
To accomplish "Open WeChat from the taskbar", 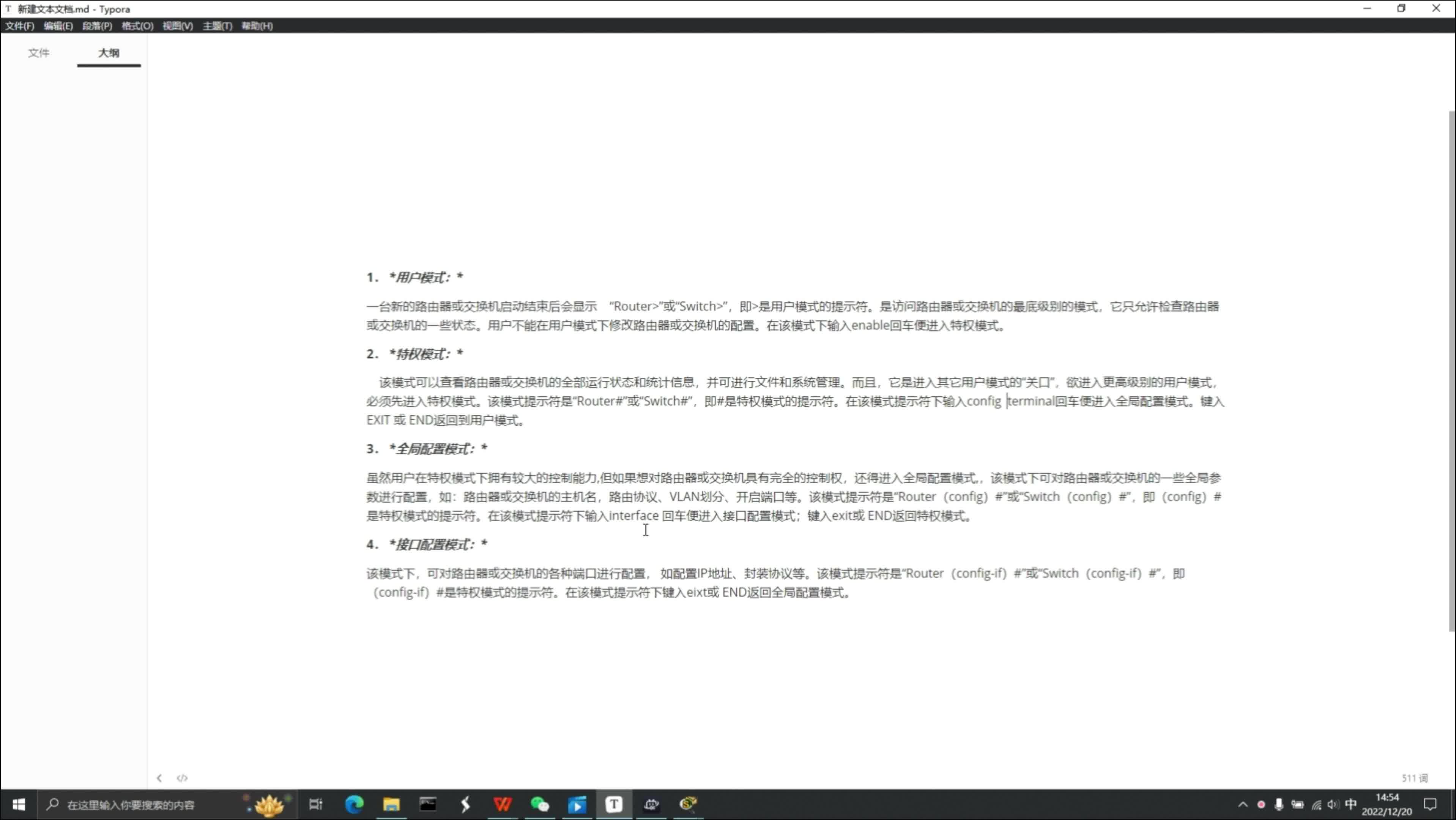I will [539, 804].
